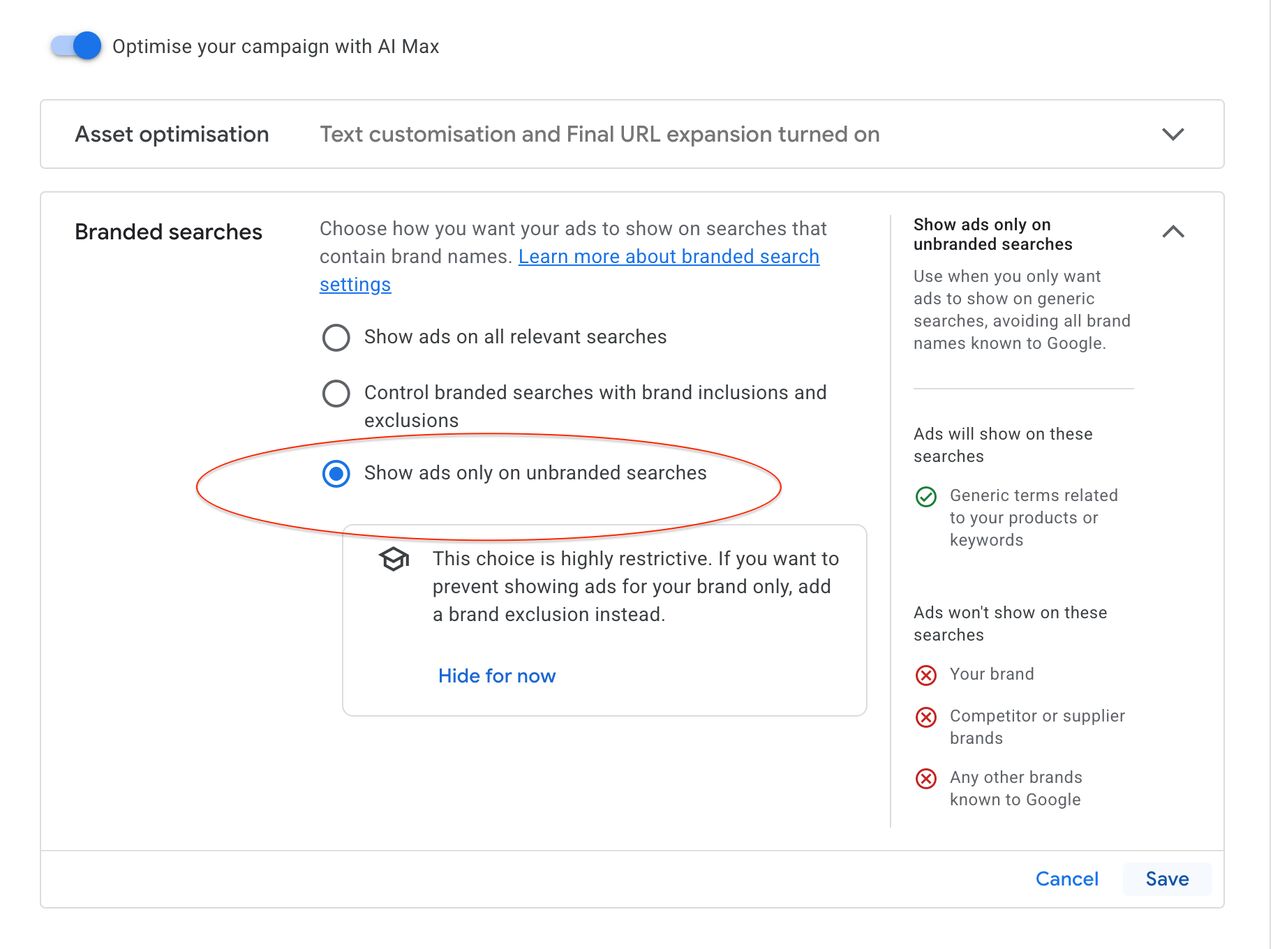The height and width of the screenshot is (949, 1280).
Task: Click the red X beside Your brand
Action: click(926, 675)
